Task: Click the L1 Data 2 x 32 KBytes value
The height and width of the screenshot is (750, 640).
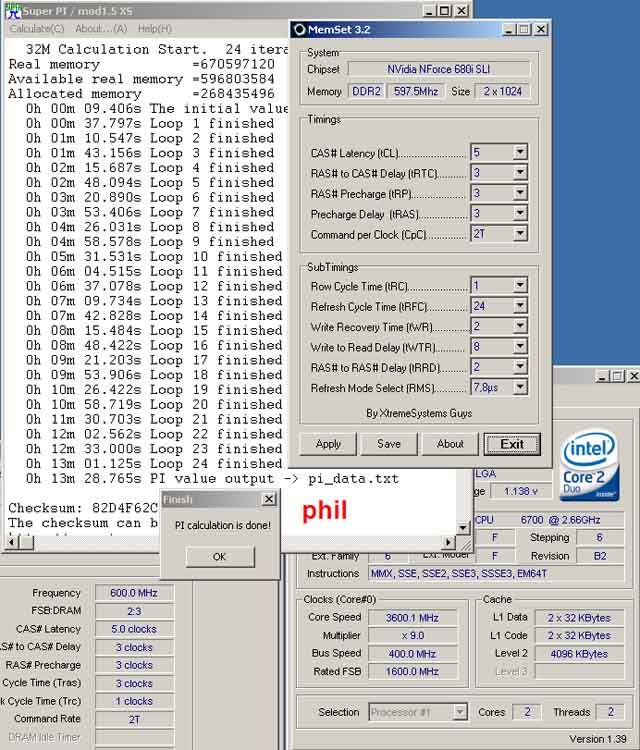Action: (579, 618)
